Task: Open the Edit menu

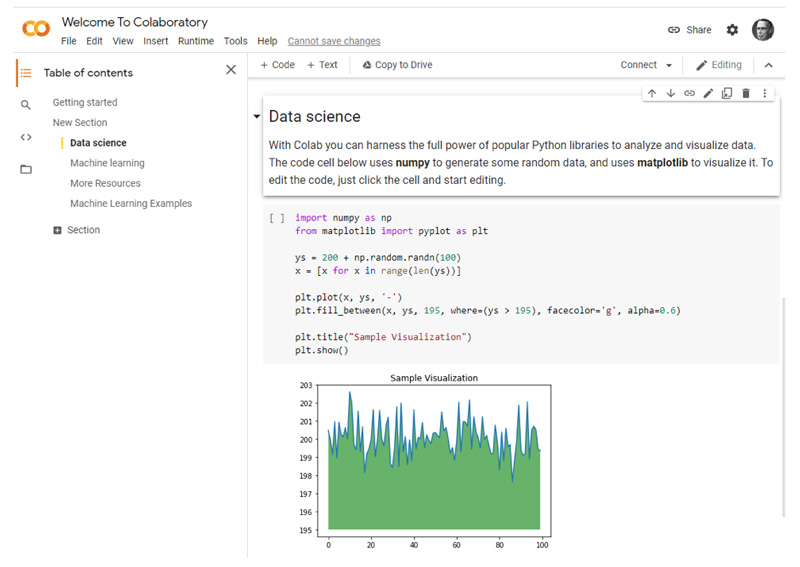Action: click(94, 41)
